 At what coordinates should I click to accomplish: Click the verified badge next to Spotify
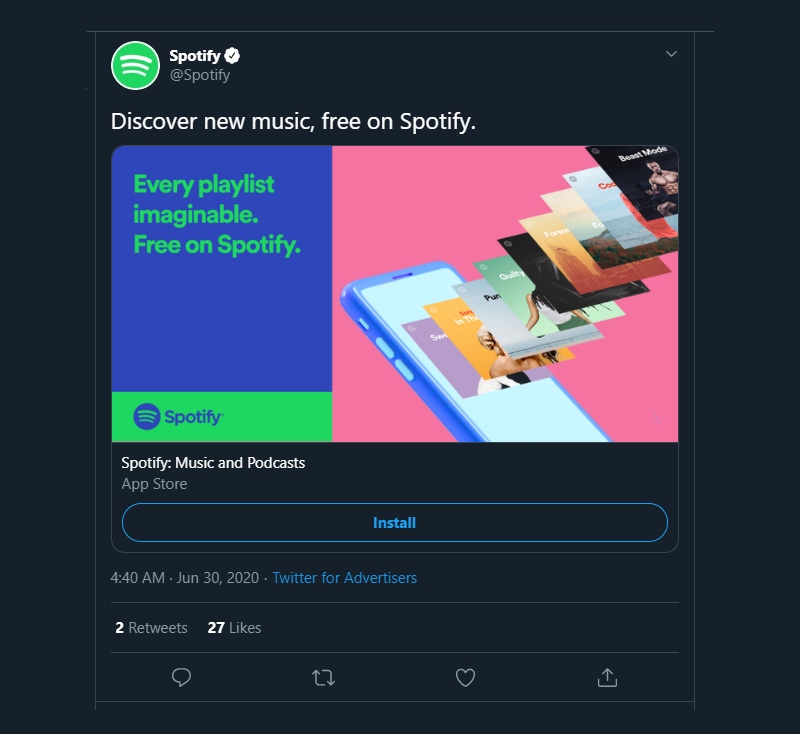[x=231, y=56]
